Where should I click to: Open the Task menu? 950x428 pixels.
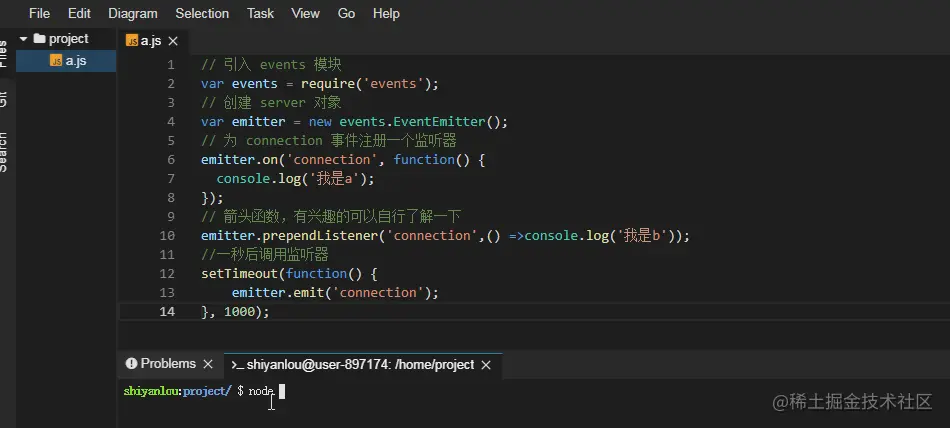pyautogui.click(x=260, y=13)
